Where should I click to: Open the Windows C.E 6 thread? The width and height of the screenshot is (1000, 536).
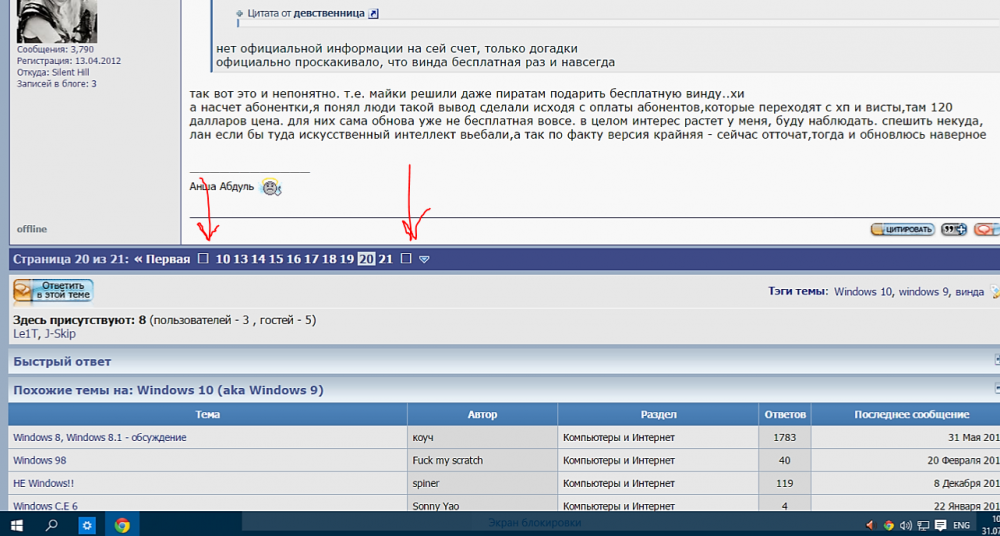click(x=45, y=506)
